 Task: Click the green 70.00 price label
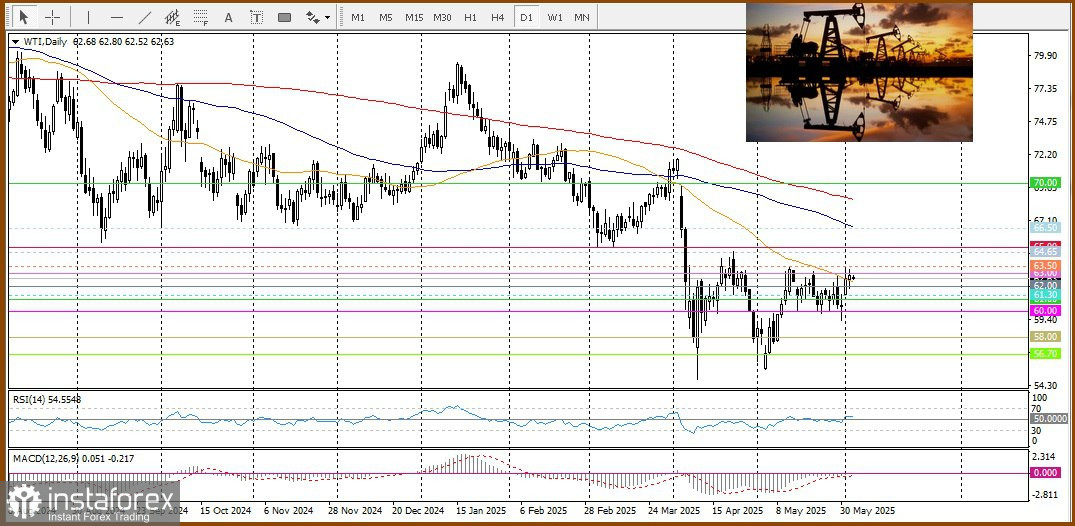[x=1045, y=183]
